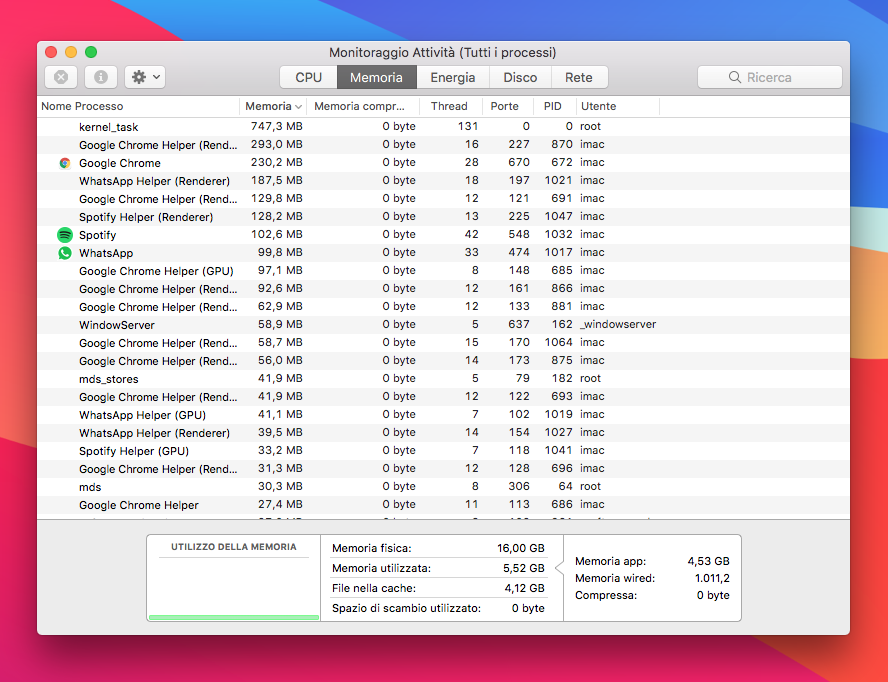The height and width of the screenshot is (682, 888).
Task: Select Google Chrome Helper with 27,4 MB
Action: click(443, 505)
